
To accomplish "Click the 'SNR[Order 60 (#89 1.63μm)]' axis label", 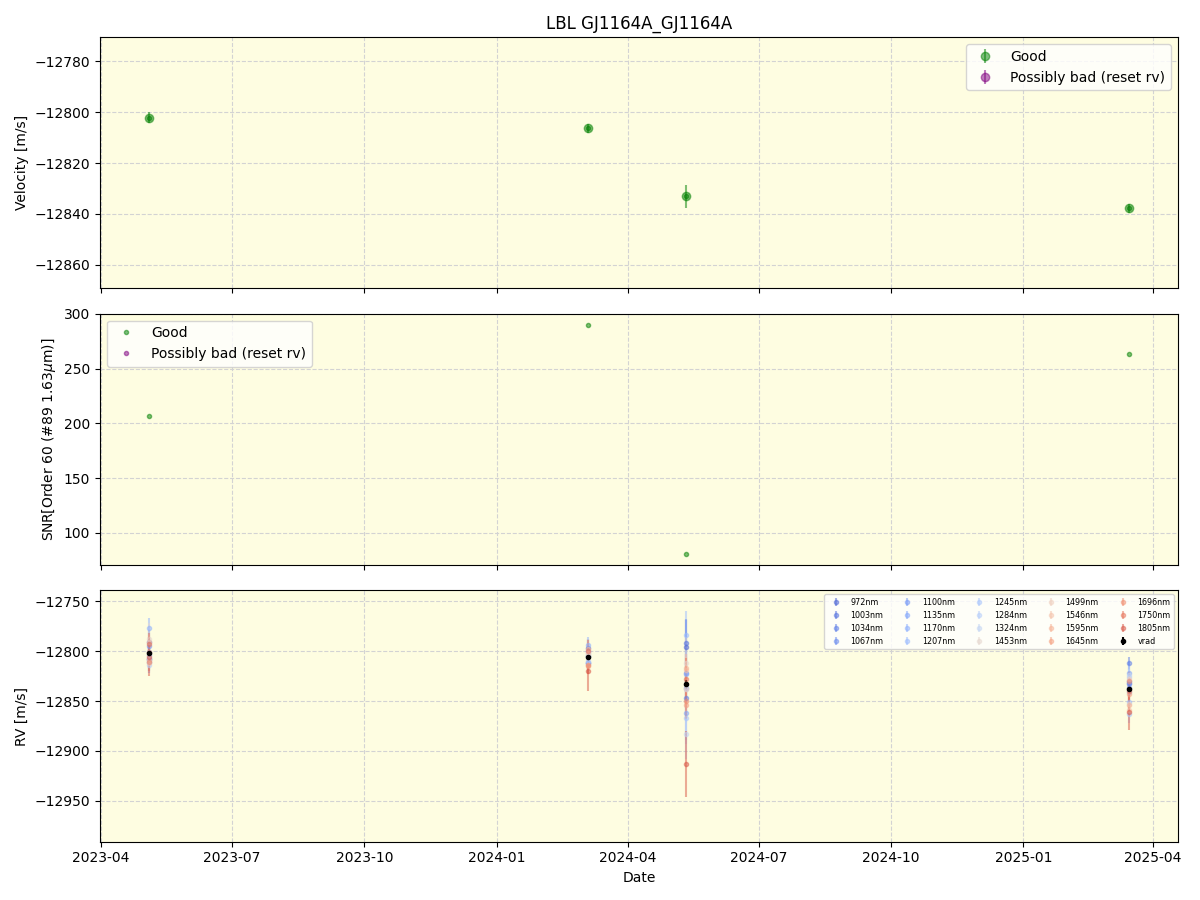I will (x=48, y=439).
